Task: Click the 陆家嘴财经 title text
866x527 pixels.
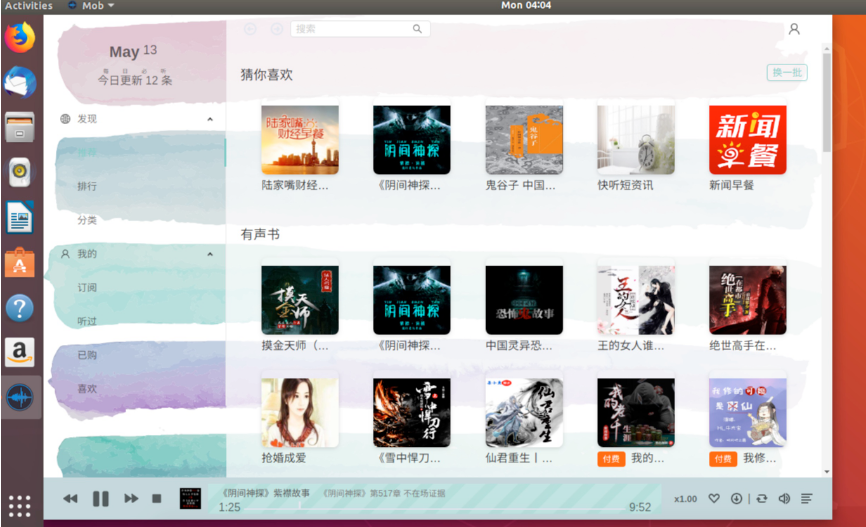Action: [295, 186]
